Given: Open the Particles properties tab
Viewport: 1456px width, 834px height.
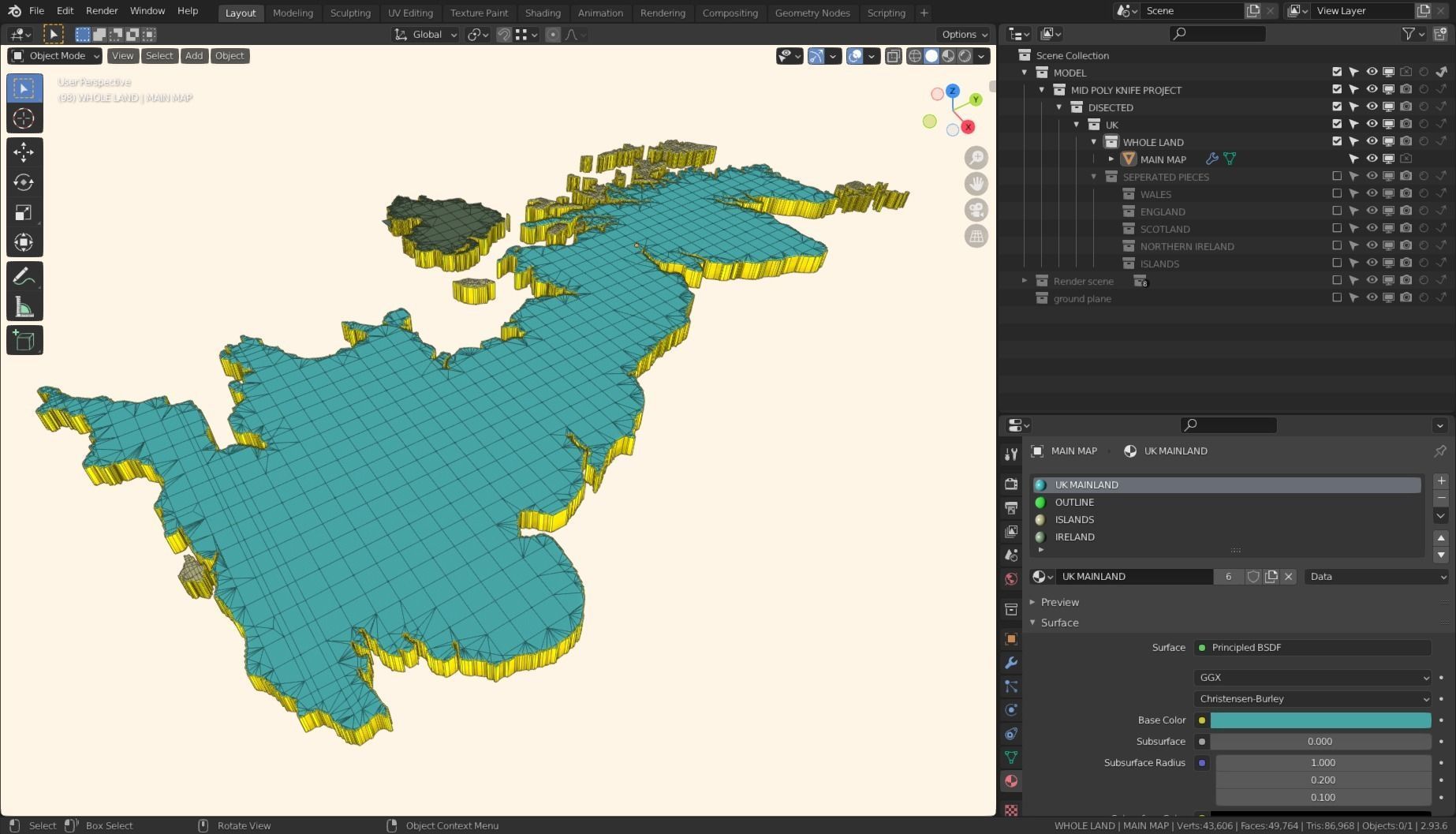Looking at the screenshot, I should [1011, 686].
